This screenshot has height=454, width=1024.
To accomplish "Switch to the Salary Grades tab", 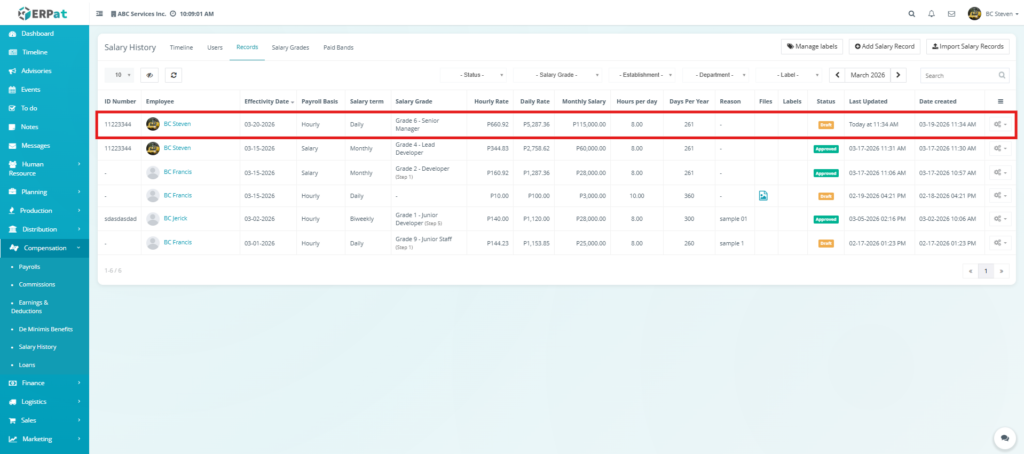I will click(x=290, y=47).
